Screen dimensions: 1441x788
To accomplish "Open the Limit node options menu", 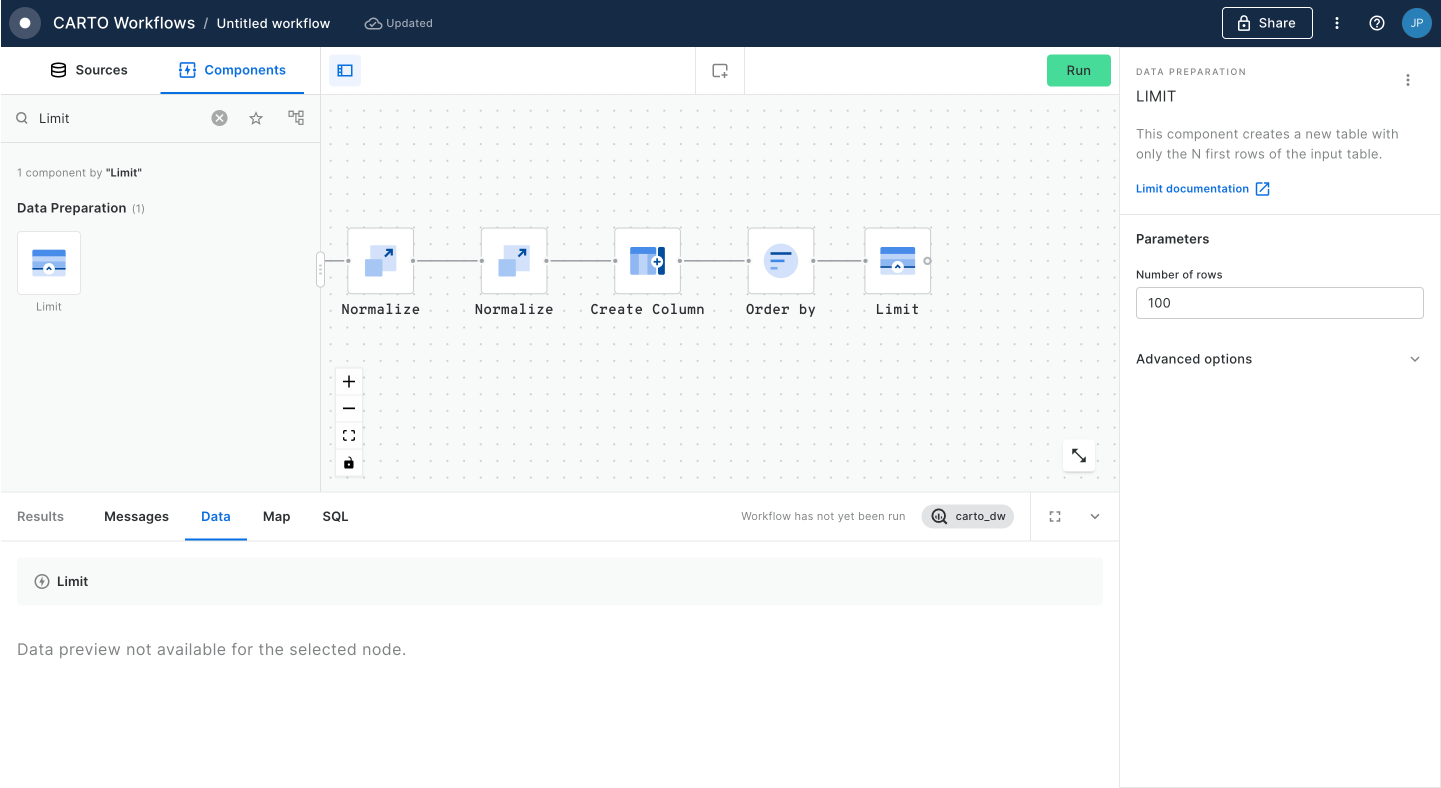I will pyautogui.click(x=1408, y=81).
